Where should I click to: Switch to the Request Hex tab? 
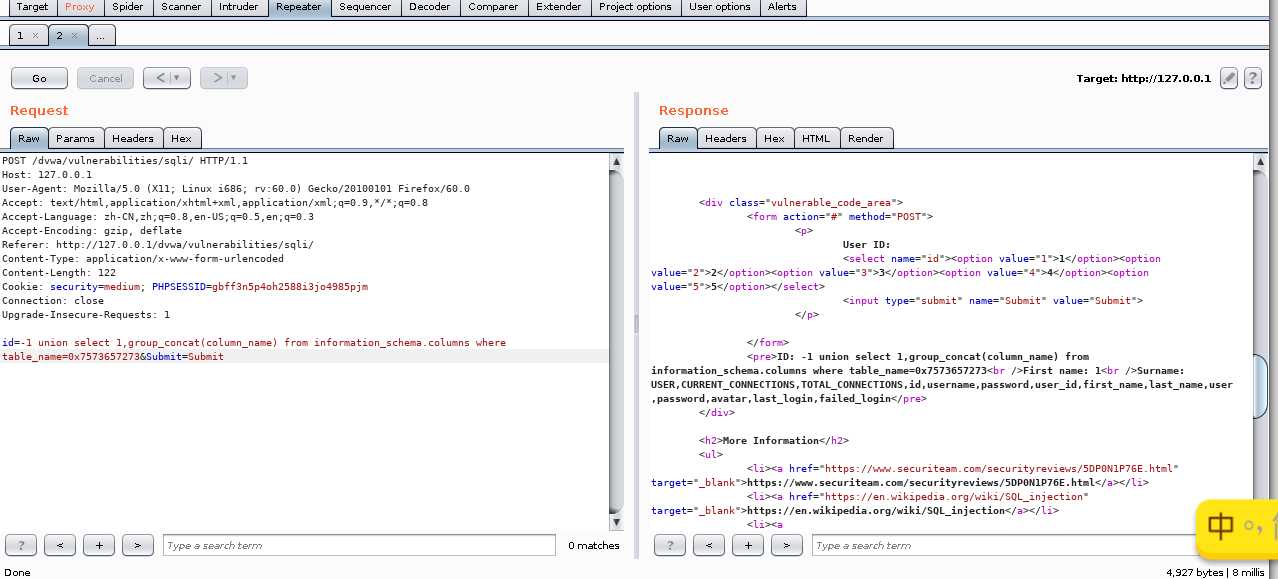(x=181, y=138)
